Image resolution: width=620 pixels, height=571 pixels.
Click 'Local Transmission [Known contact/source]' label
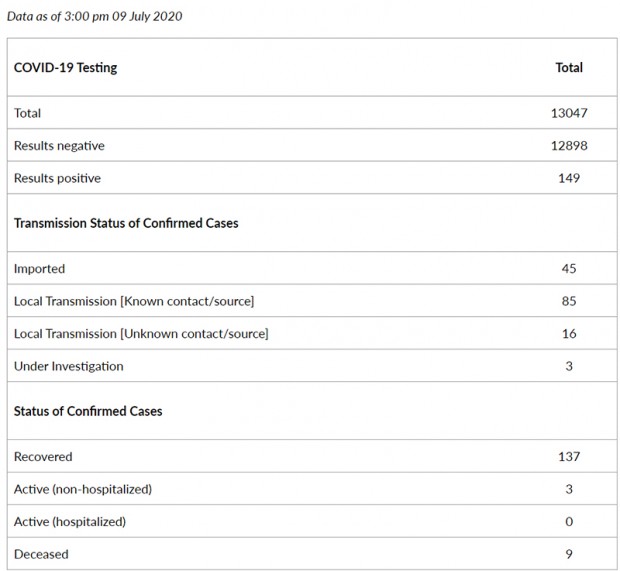[x=134, y=301]
